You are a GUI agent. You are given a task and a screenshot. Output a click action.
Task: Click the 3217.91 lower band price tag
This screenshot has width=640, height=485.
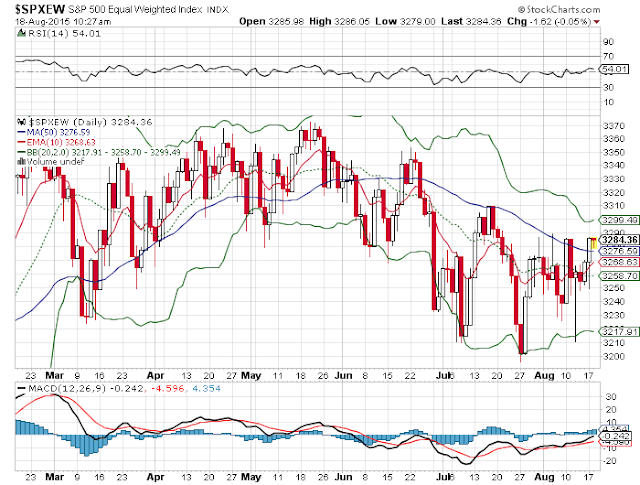pos(620,332)
